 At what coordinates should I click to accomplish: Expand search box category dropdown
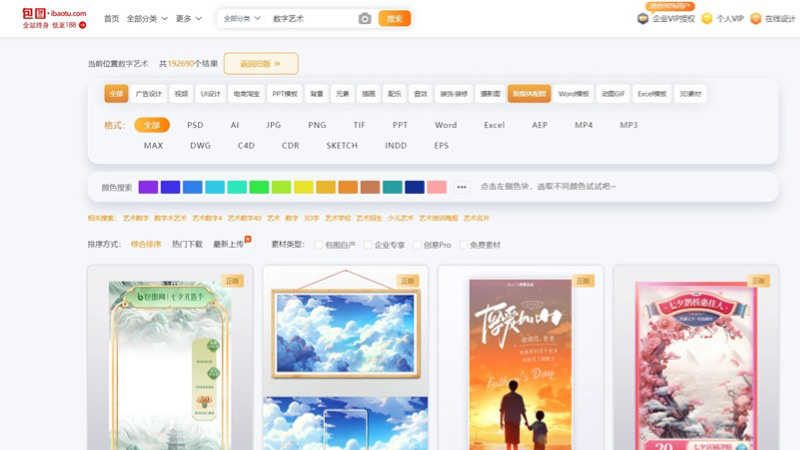(x=243, y=19)
